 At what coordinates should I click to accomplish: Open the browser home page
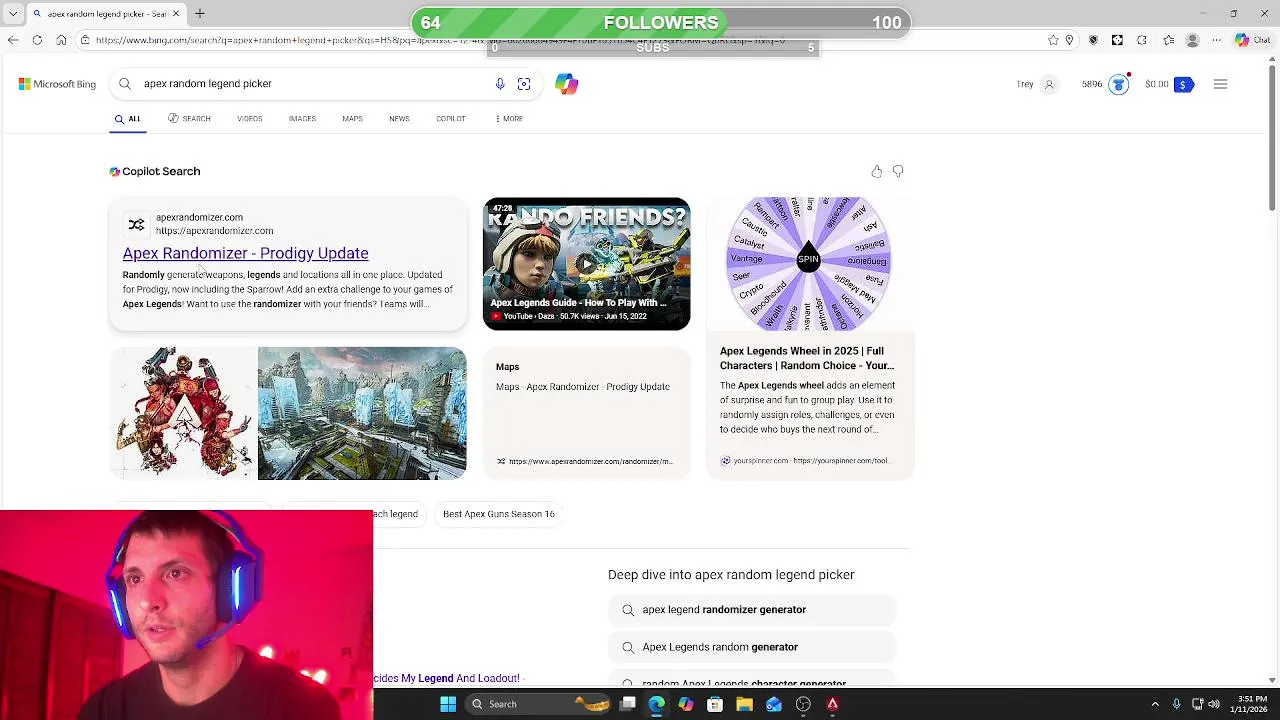click(61, 40)
